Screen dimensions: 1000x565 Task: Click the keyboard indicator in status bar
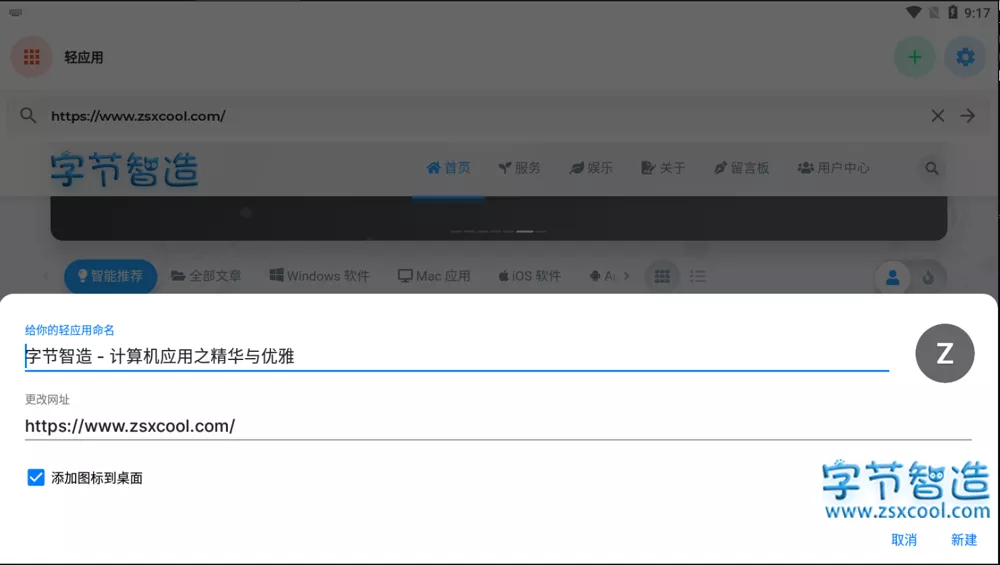coord(16,13)
